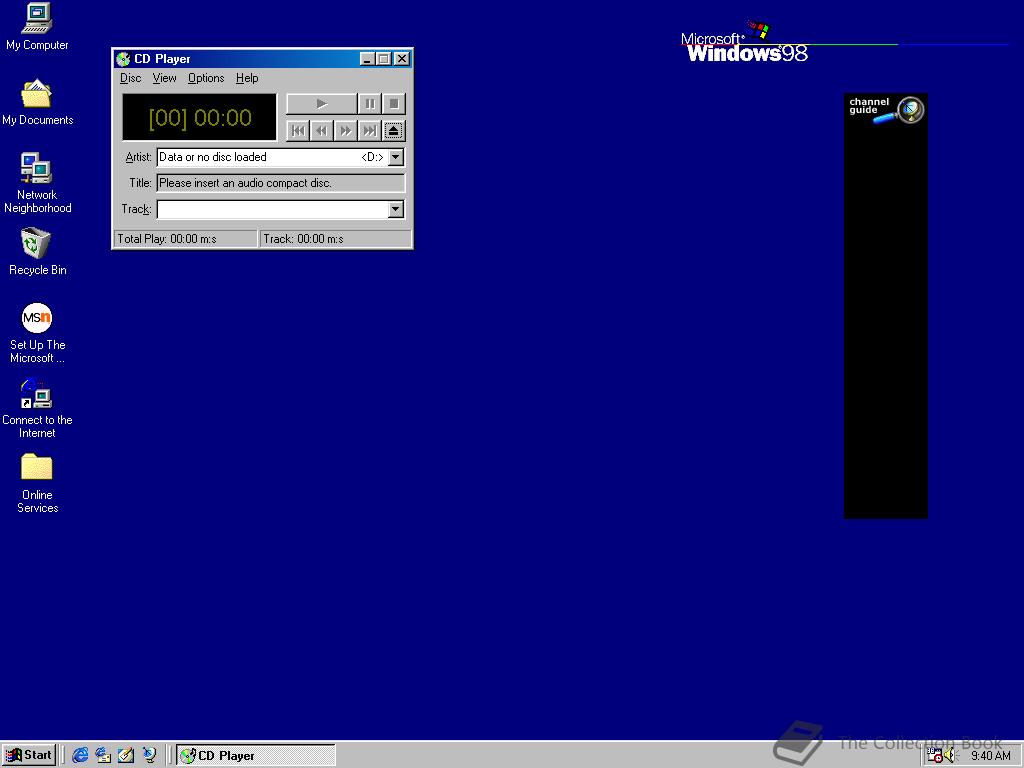Click the volume speaker tray icon
1024x768 pixels.
950,756
